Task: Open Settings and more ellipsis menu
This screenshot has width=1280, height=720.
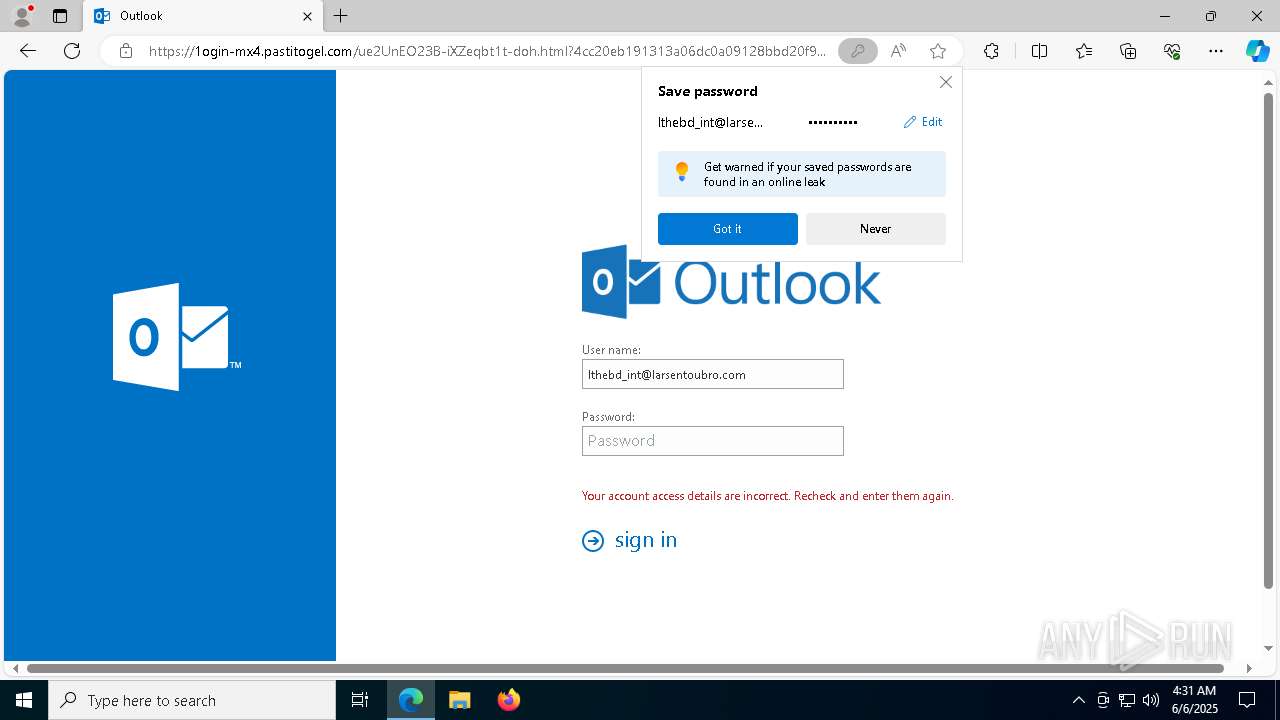Action: pyautogui.click(x=1216, y=51)
